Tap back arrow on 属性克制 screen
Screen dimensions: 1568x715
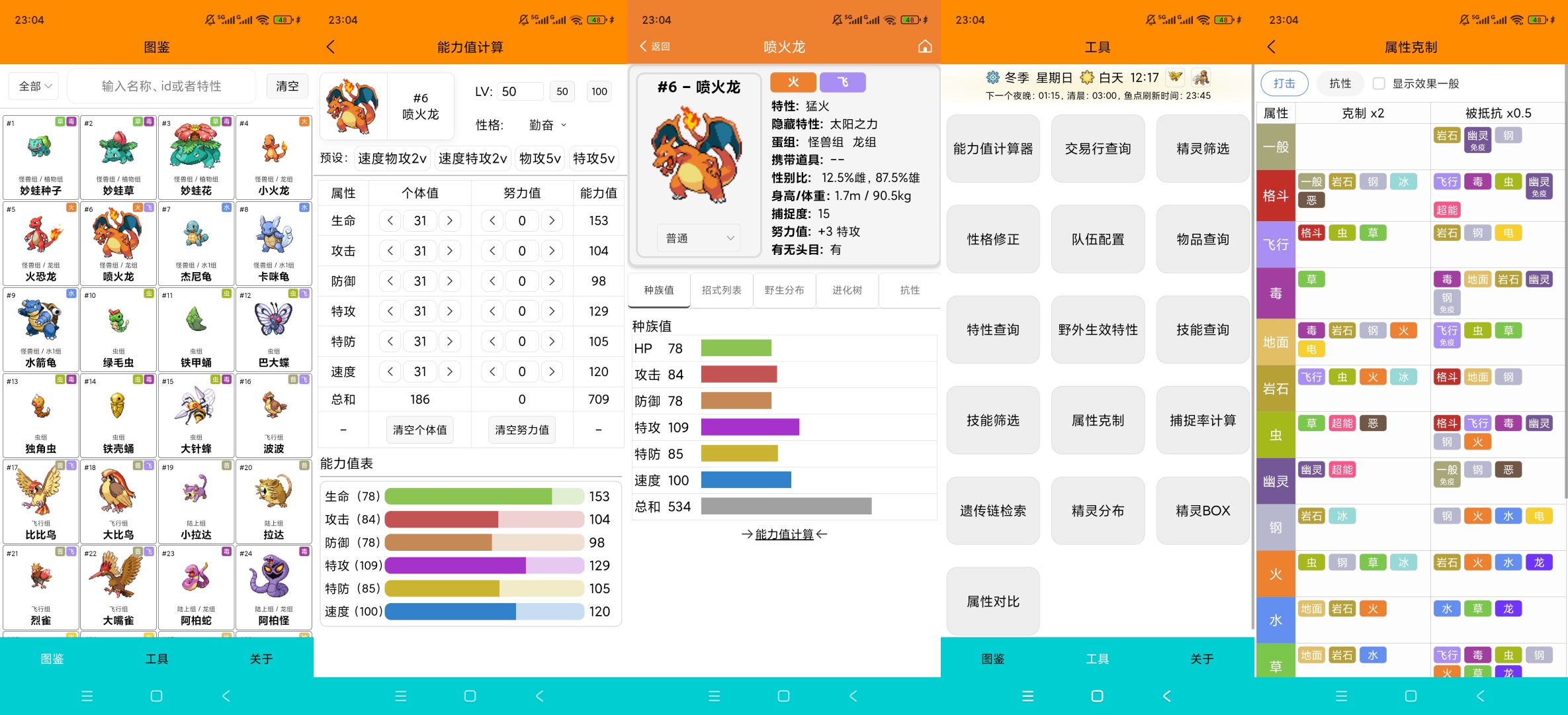point(1271,46)
